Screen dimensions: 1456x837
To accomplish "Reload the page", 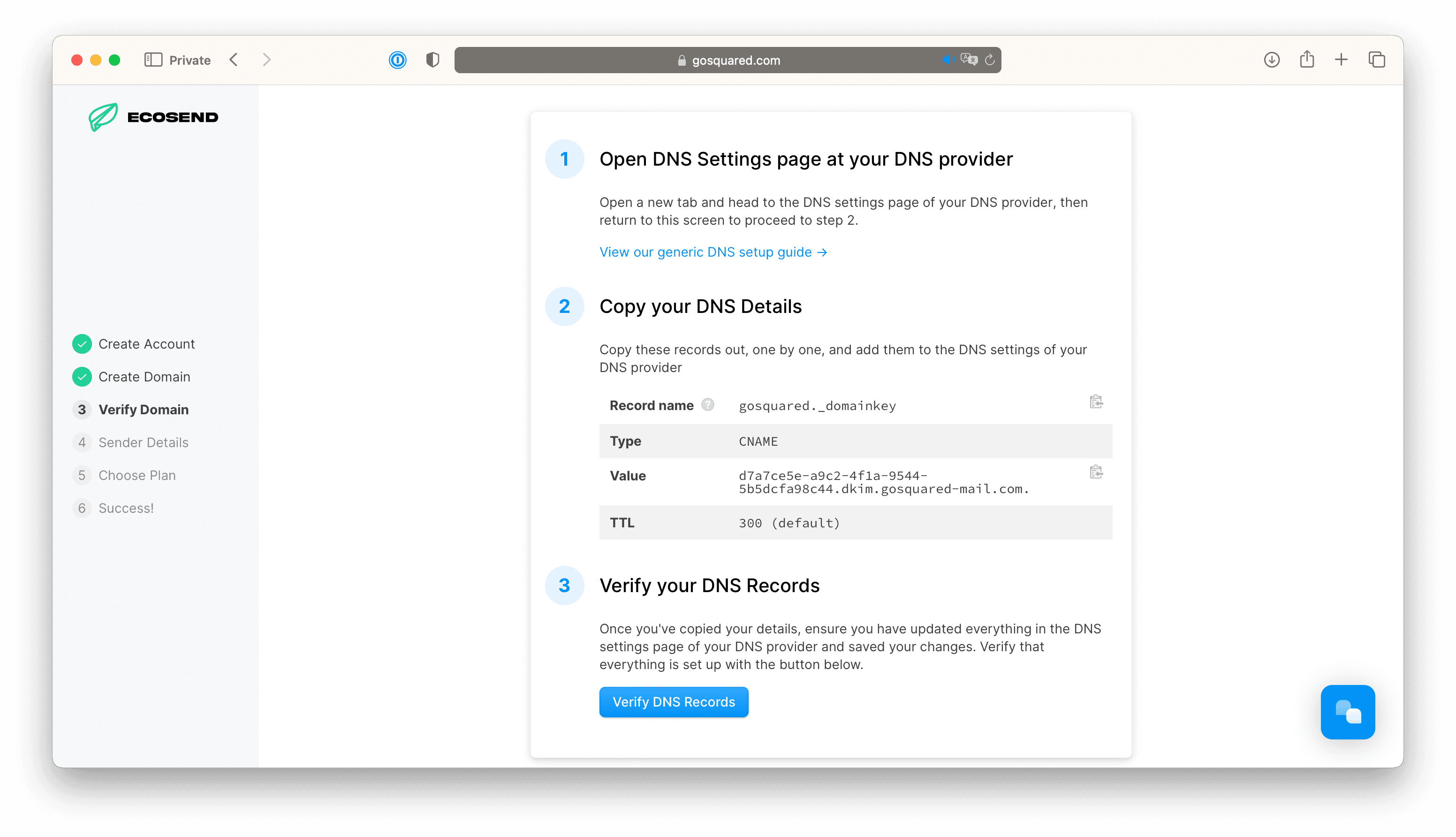I will coord(989,60).
